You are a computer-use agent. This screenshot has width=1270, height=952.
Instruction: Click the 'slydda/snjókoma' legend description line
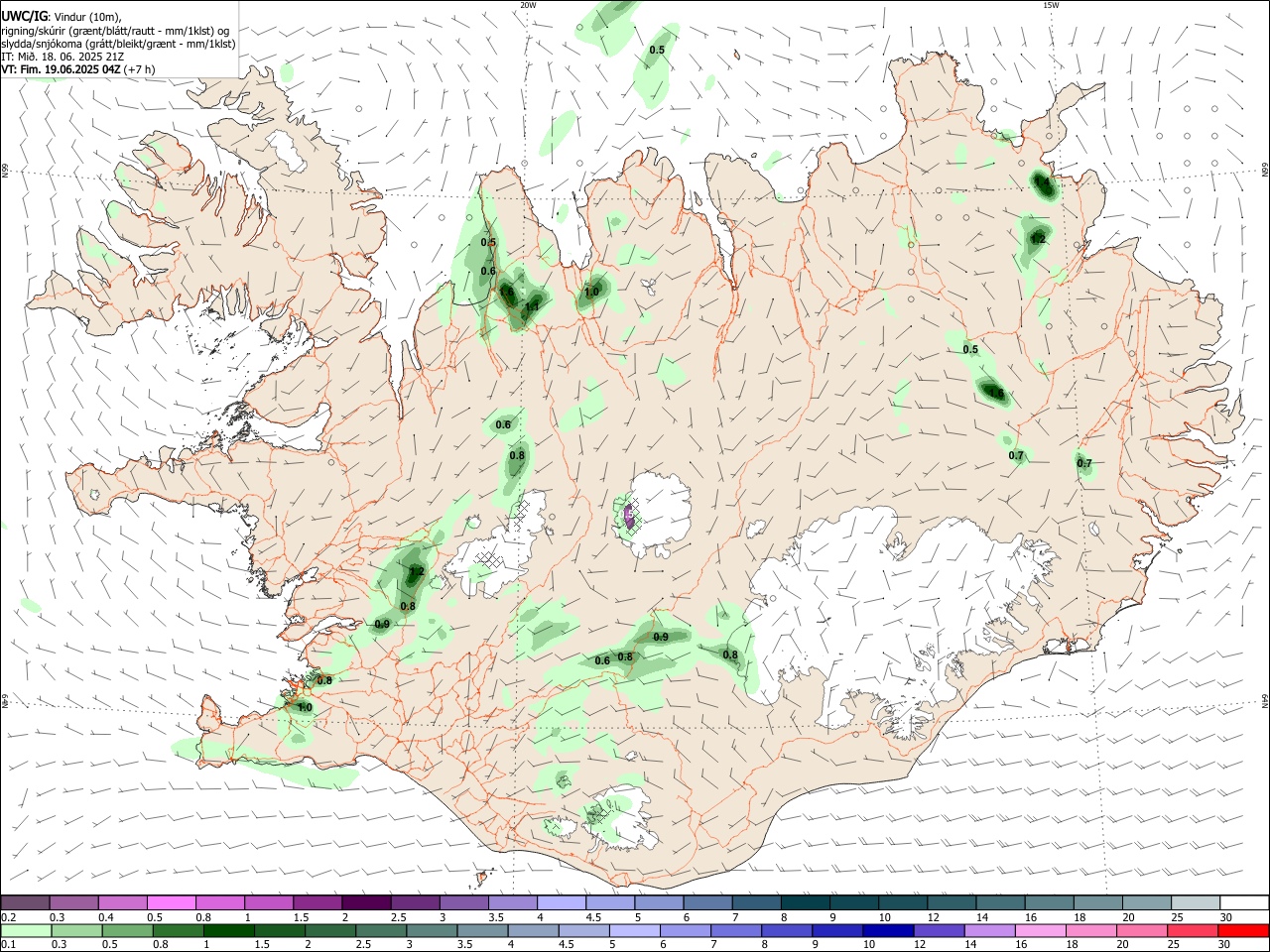(x=118, y=44)
